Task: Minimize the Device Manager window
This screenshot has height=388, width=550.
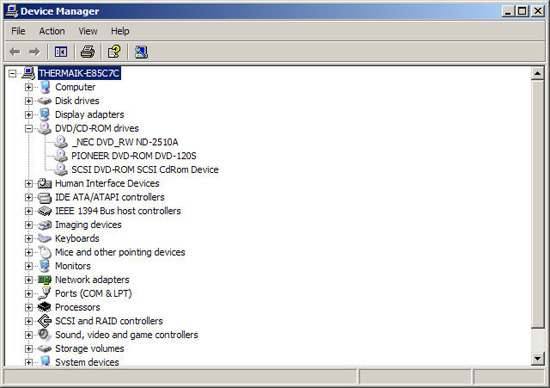Action: pos(508,11)
